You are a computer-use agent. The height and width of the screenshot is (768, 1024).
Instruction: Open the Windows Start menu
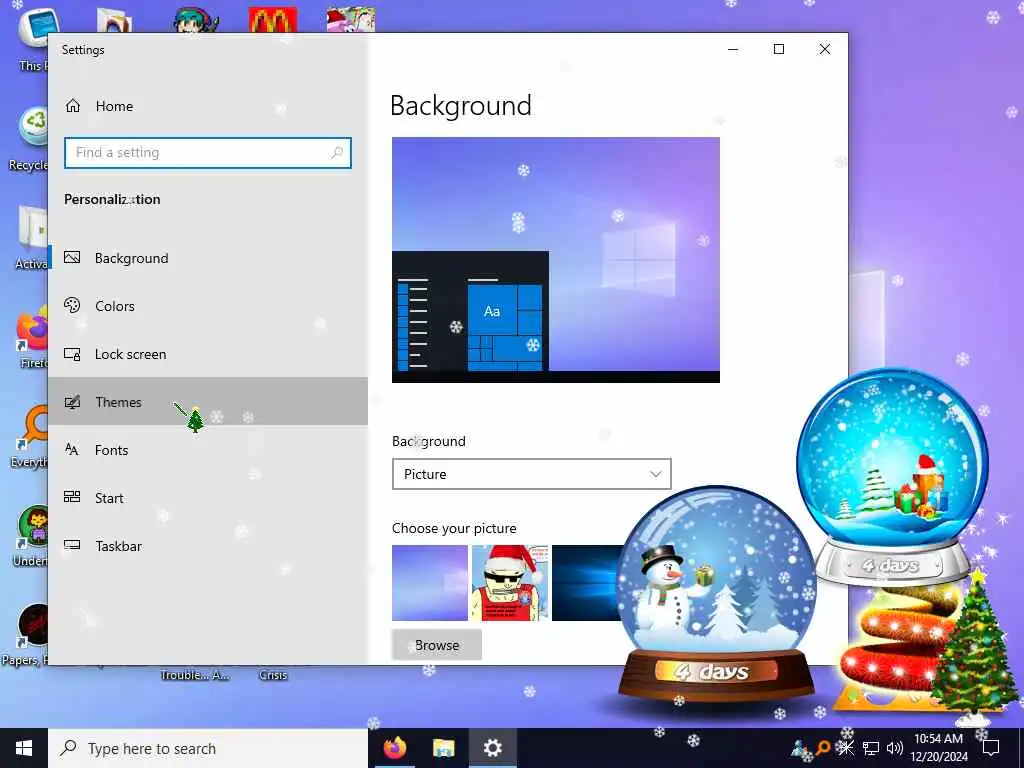[24, 748]
